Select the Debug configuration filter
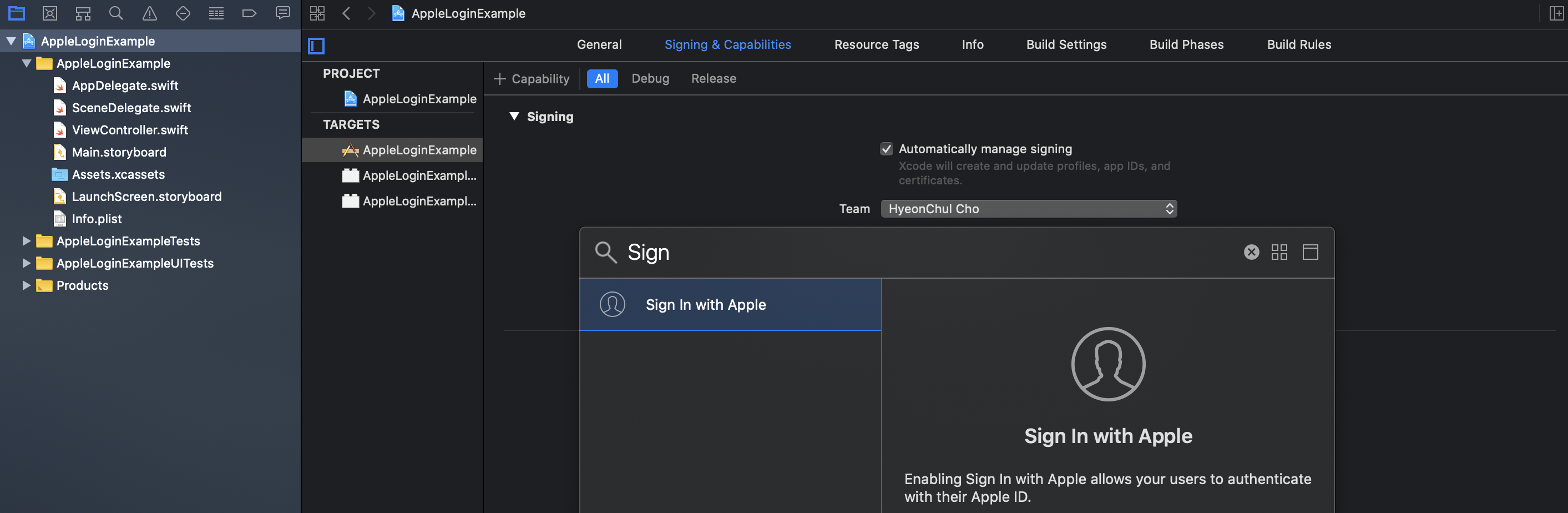 [650, 79]
